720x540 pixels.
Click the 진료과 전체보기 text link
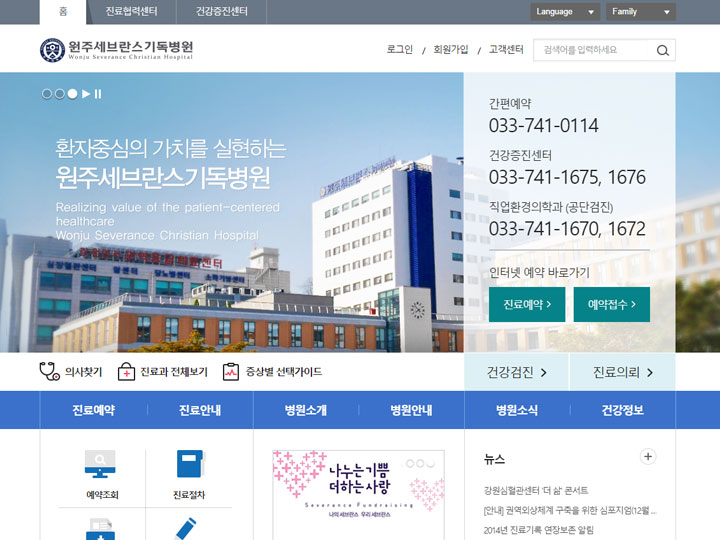pyautogui.click(x=174, y=372)
